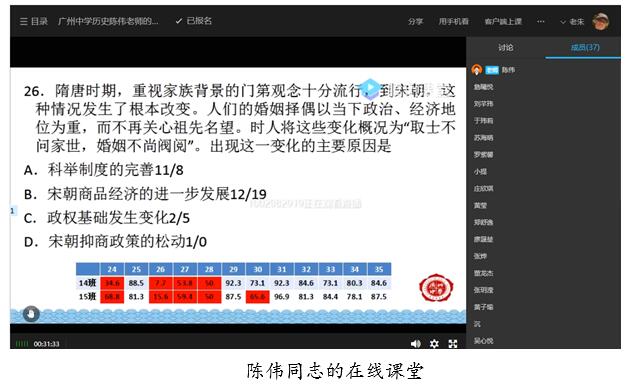Click option D 宋朝抑商政策的松动1/0
Screen dimensions: 626x391
tap(115, 242)
